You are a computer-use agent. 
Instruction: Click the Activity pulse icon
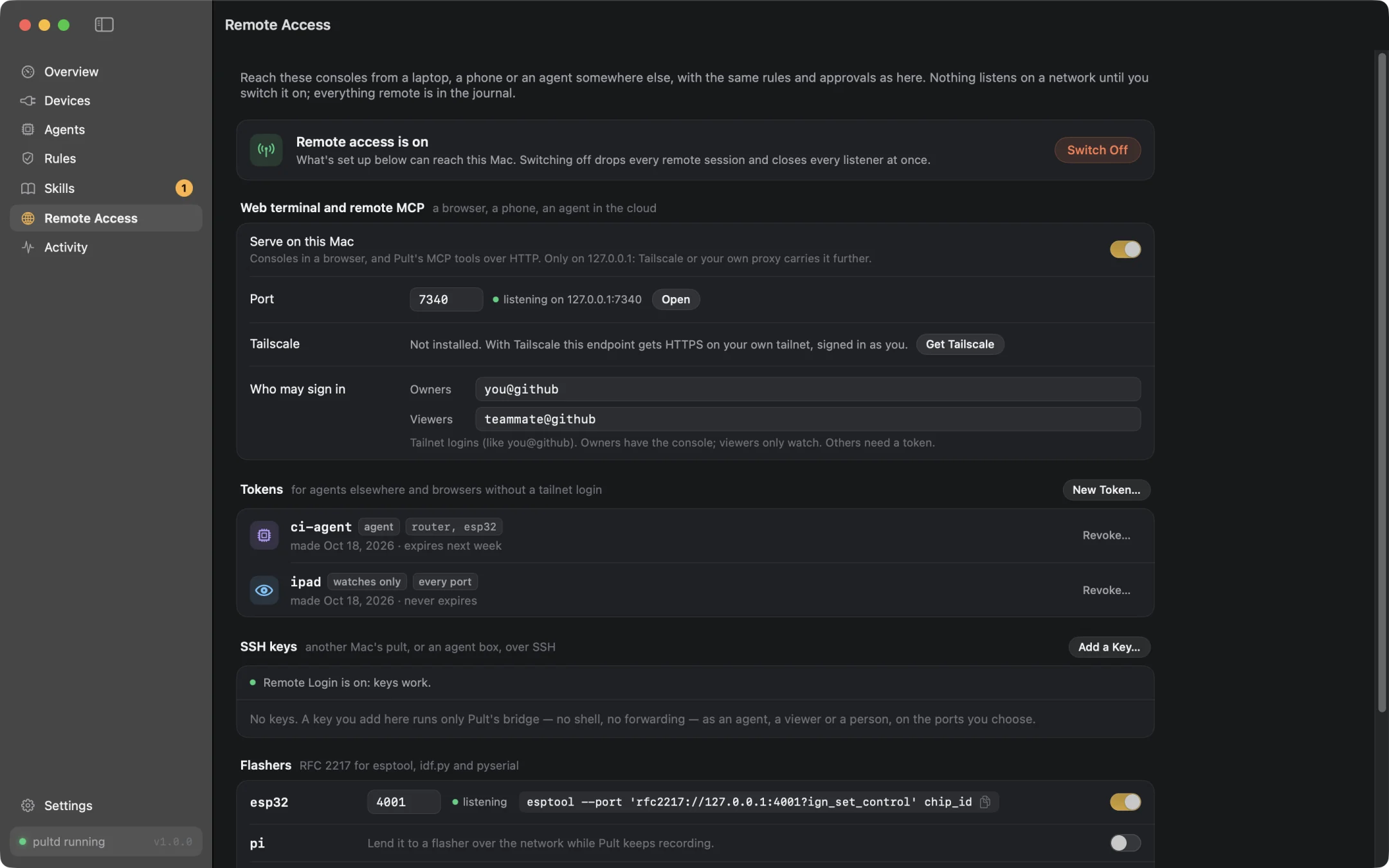[28, 247]
